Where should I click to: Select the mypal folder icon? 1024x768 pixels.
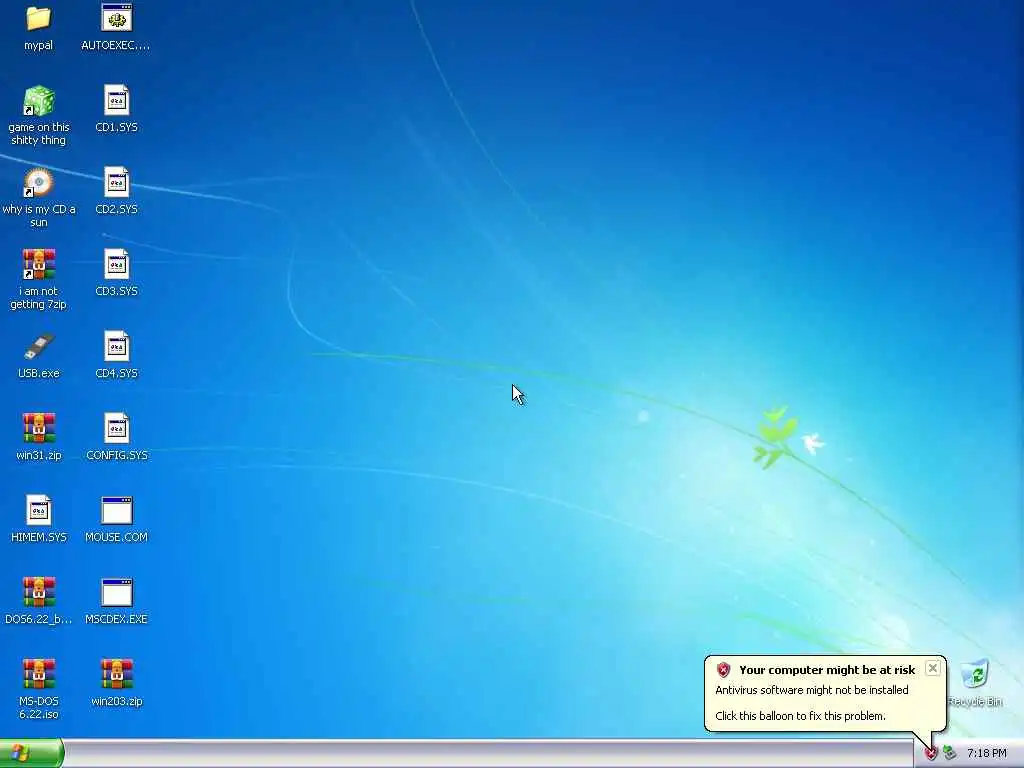point(39,18)
